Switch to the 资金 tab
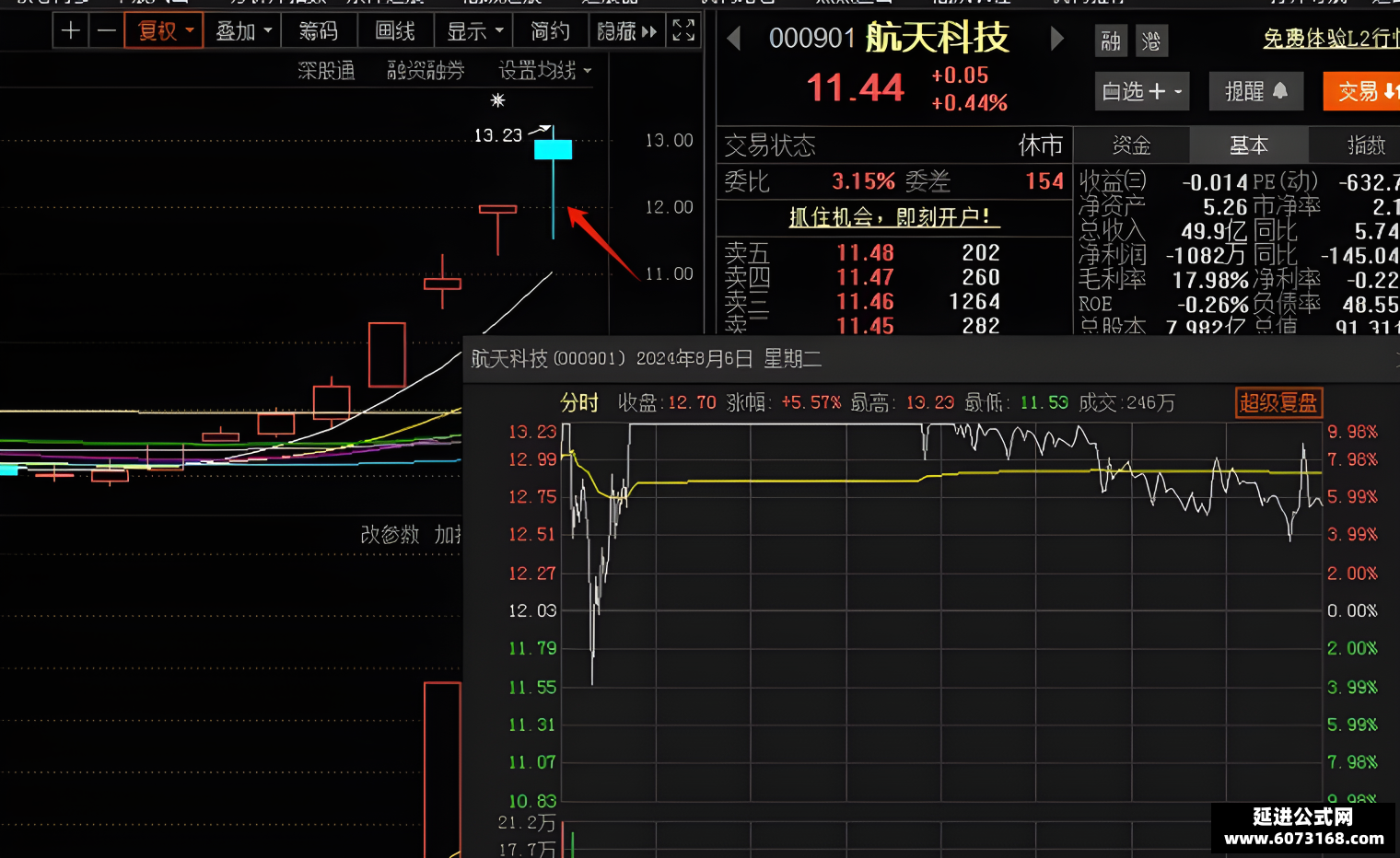Screen dimensions: 1400x858 1132,145
